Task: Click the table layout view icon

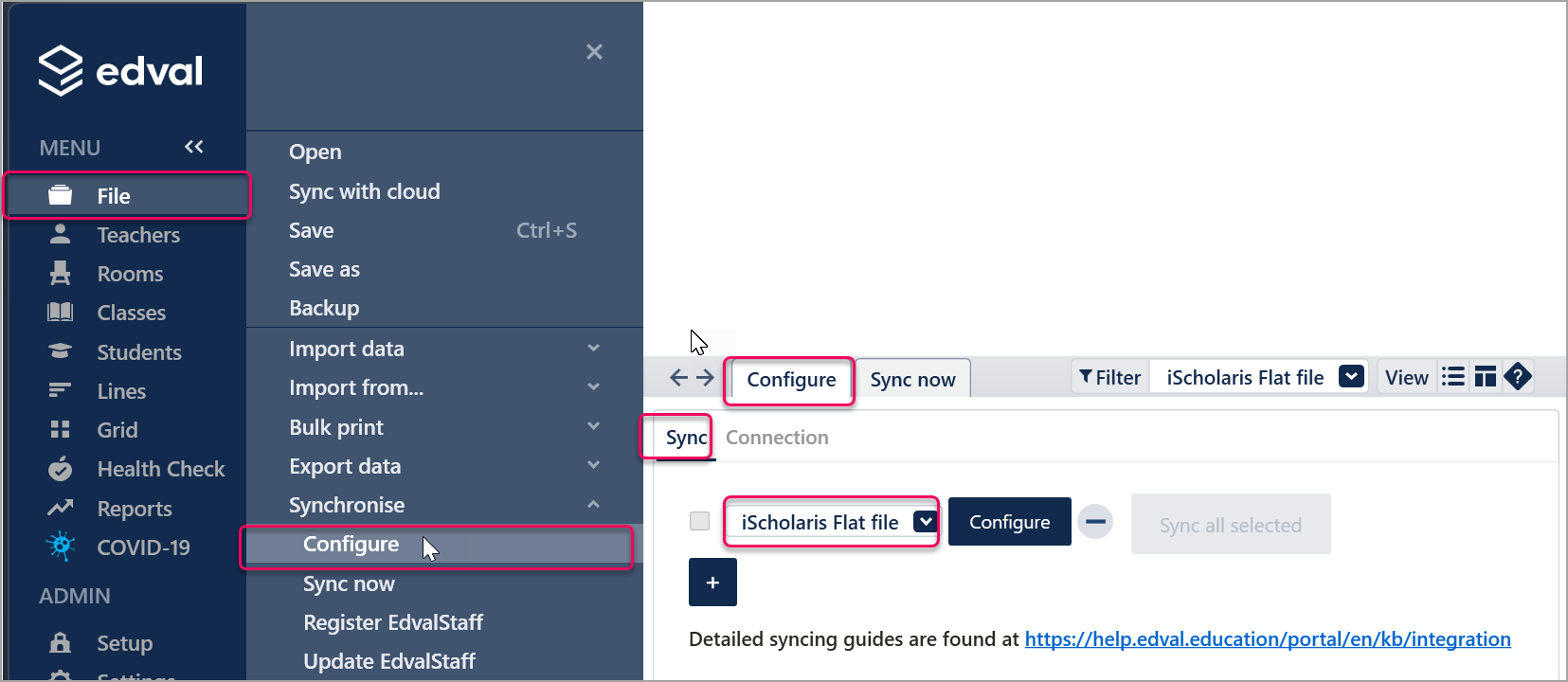Action: click(1485, 377)
